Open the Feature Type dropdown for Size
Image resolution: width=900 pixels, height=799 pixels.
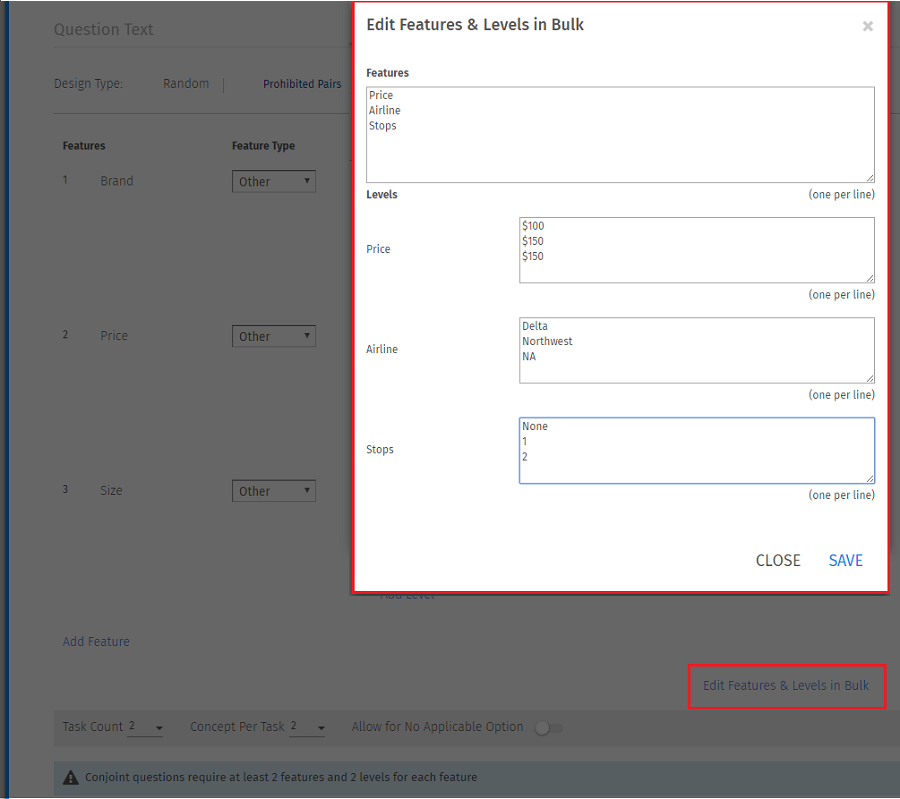click(x=273, y=491)
